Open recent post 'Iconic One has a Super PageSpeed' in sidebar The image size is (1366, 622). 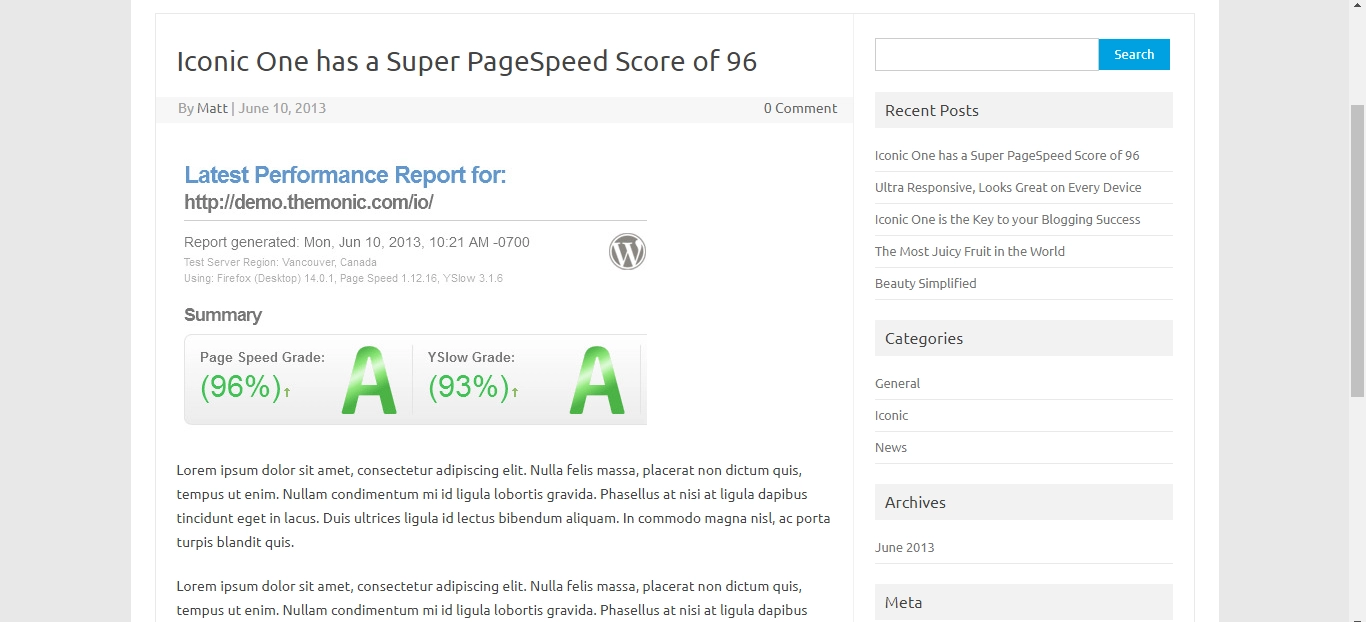coord(1006,156)
